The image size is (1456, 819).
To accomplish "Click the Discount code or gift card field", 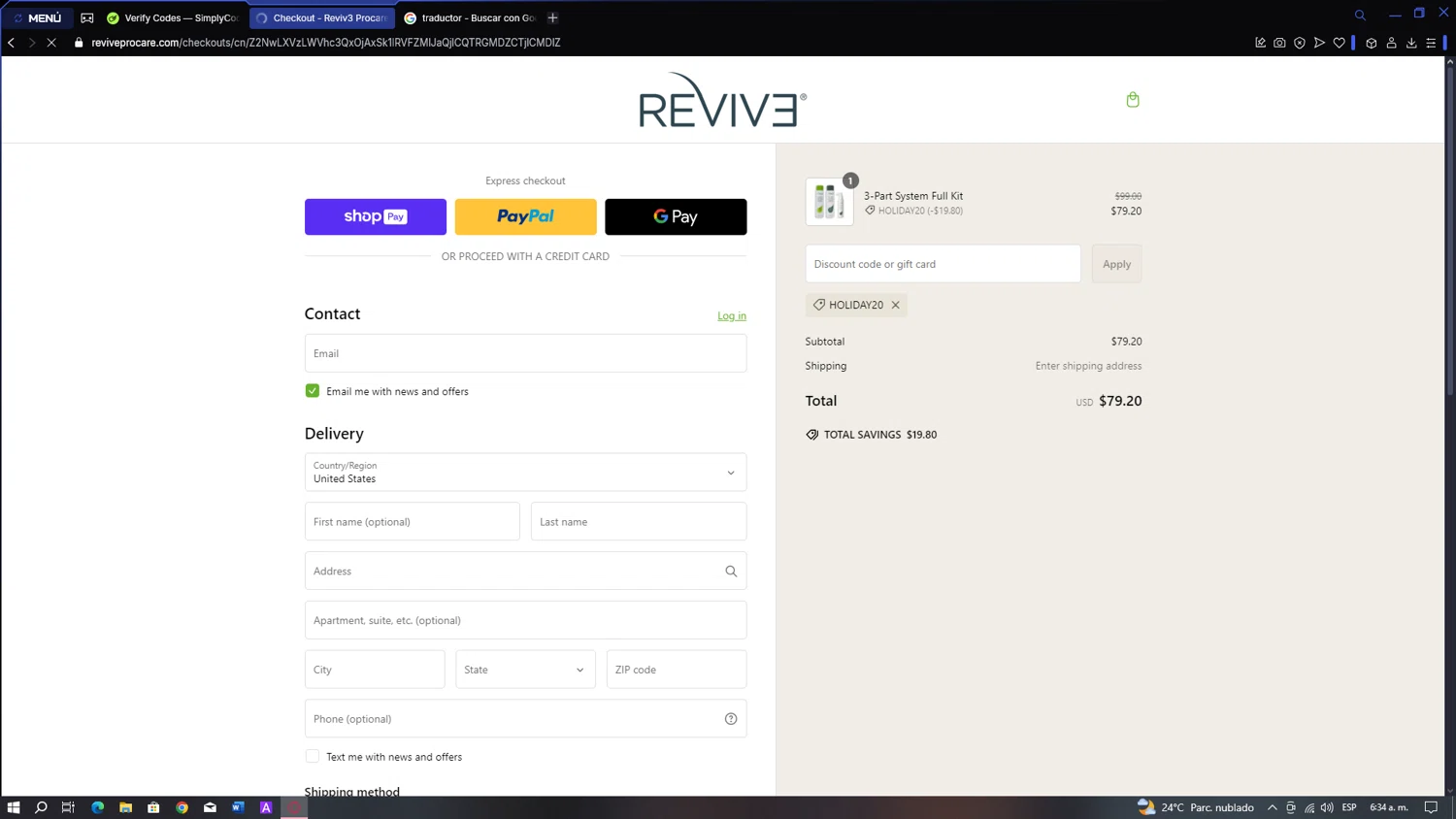I will pos(943,264).
